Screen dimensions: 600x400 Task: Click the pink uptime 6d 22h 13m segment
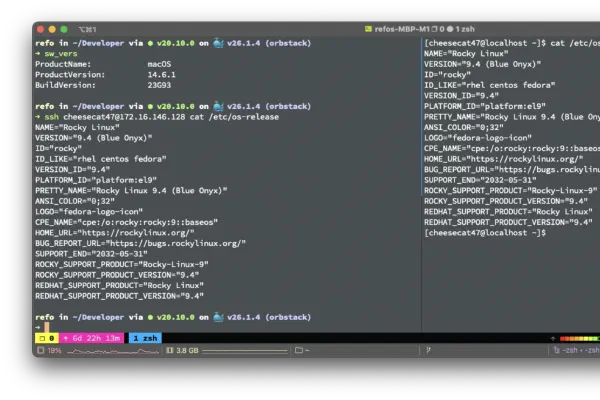pos(92,339)
